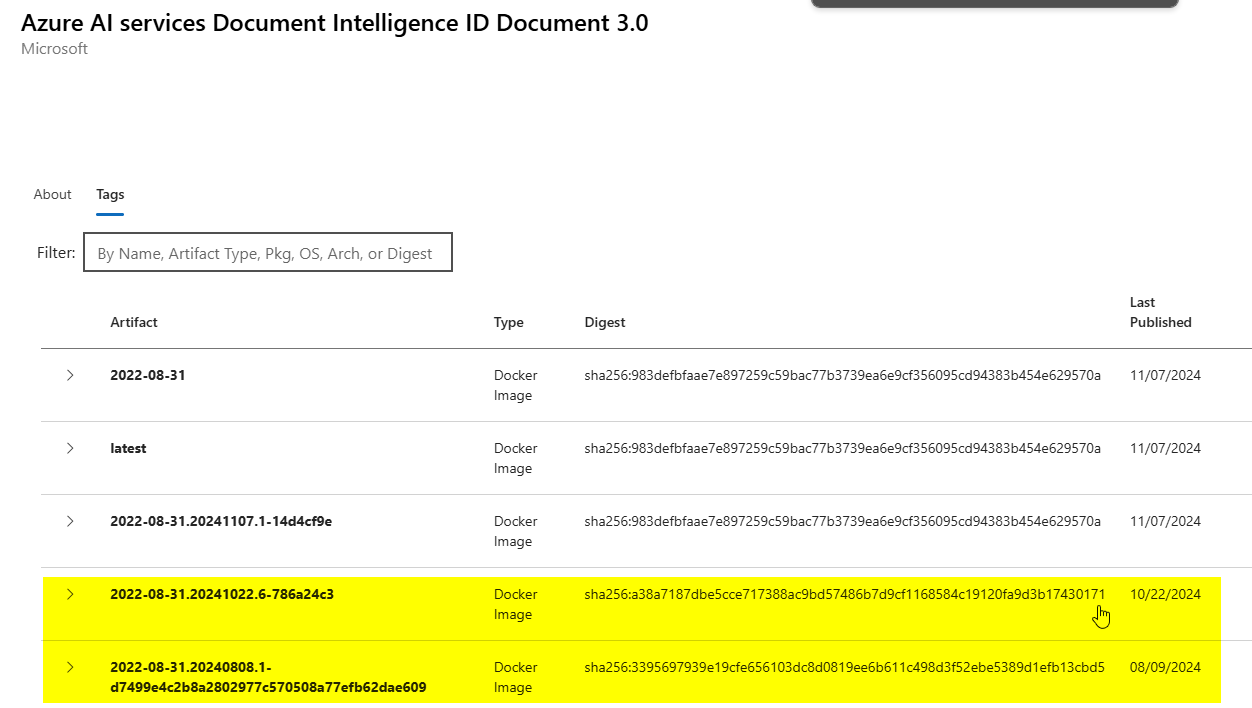Click the digest starting sha256:a38a7187dbe5cce7
The height and width of the screenshot is (708, 1252).
coord(845,594)
